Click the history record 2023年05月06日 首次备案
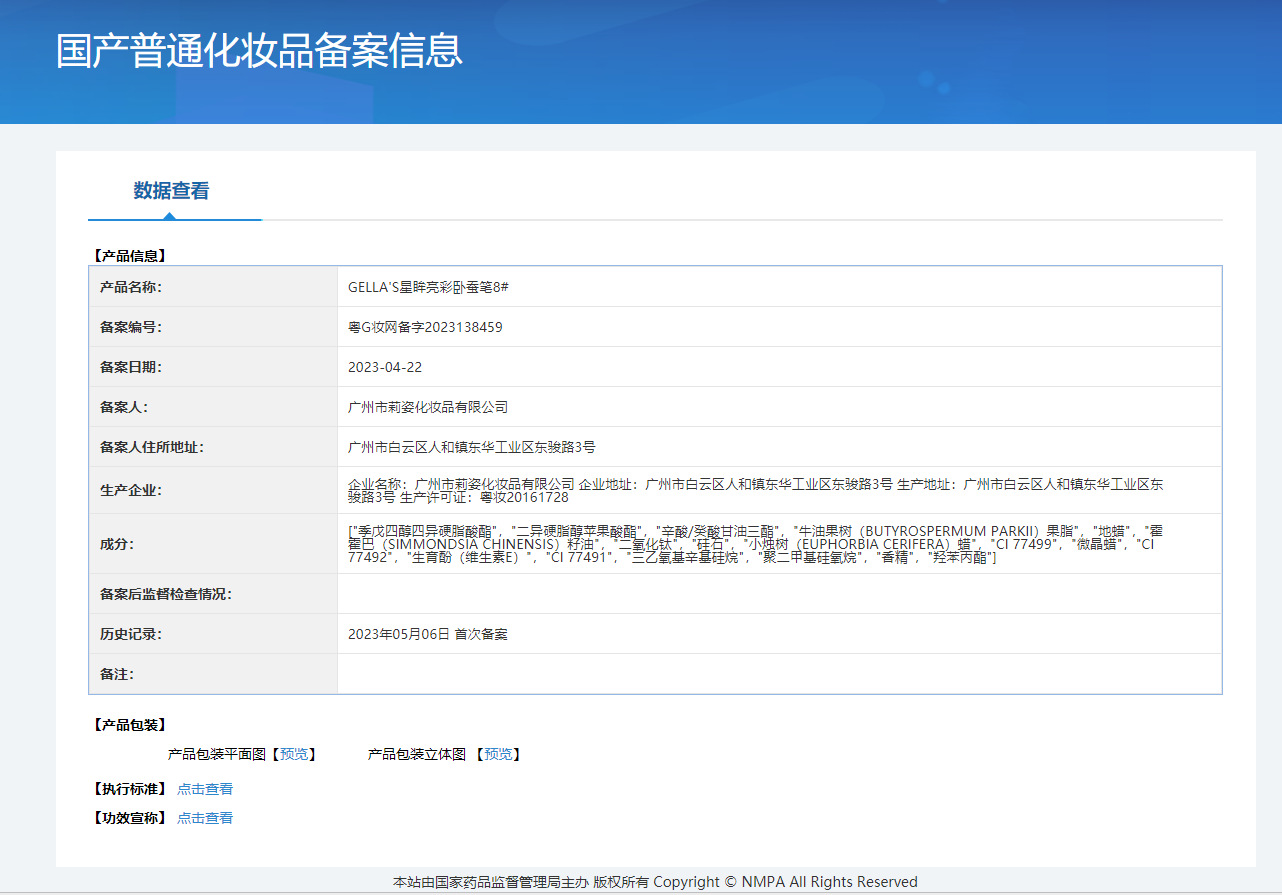This screenshot has height=895, width=1282. (x=427, y=634)
